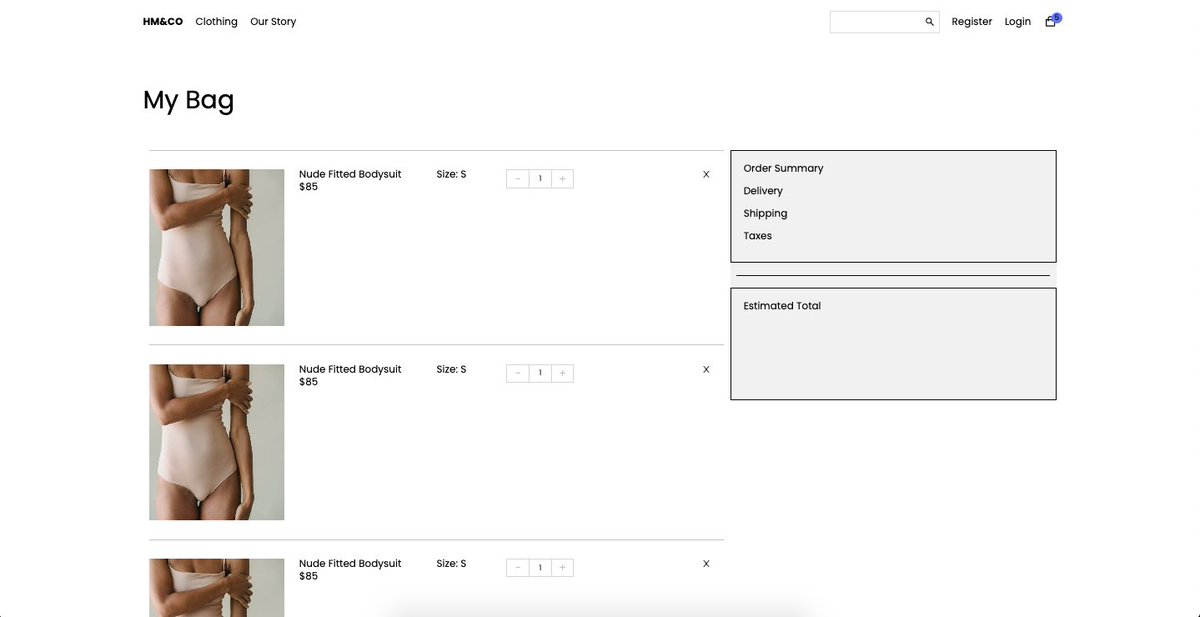1200x617 pixels.
Task: Open the Clothing menu
Action: [217, 21]
